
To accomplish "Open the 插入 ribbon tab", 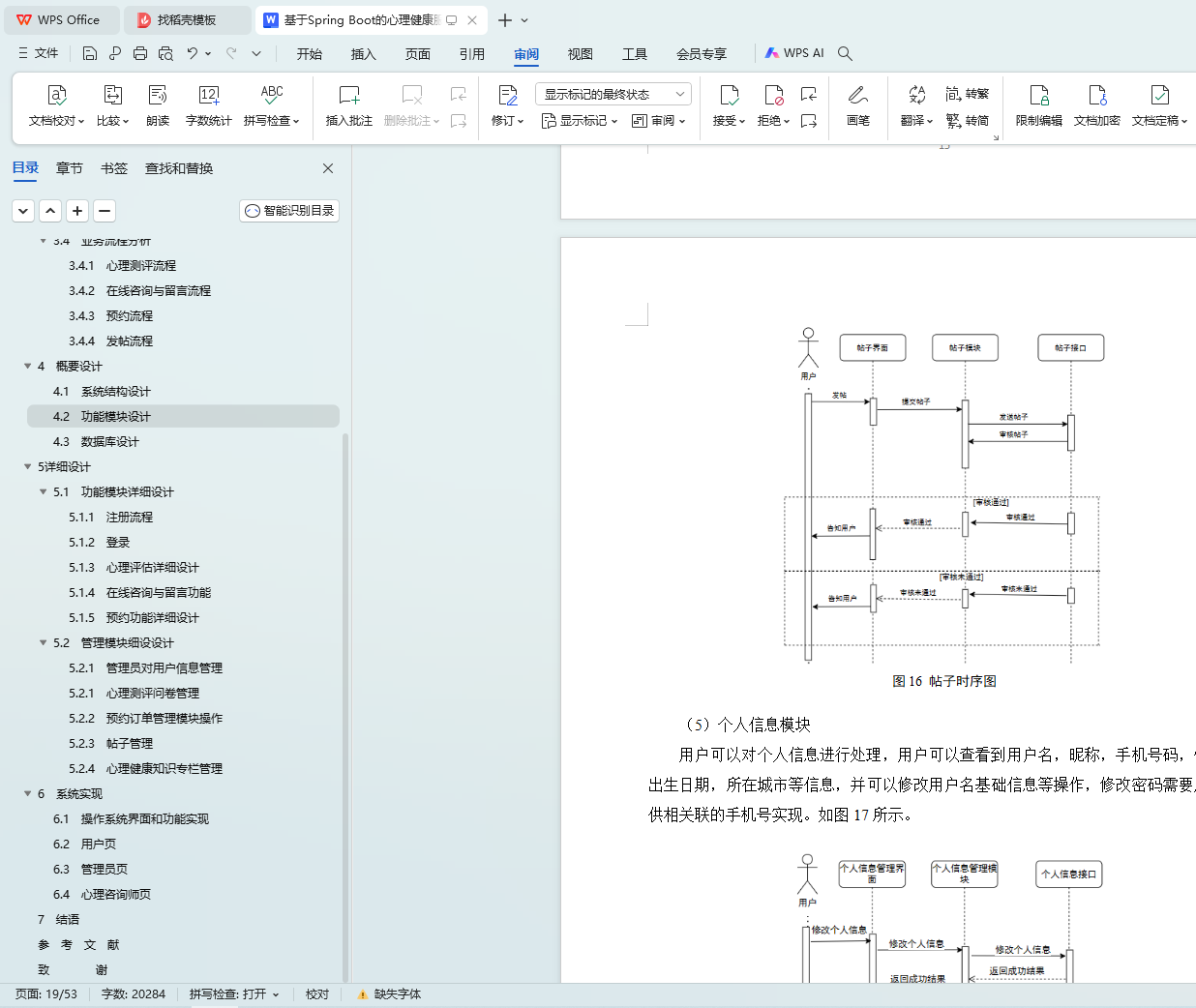I will pyautogui.click(x=364, y=53).
